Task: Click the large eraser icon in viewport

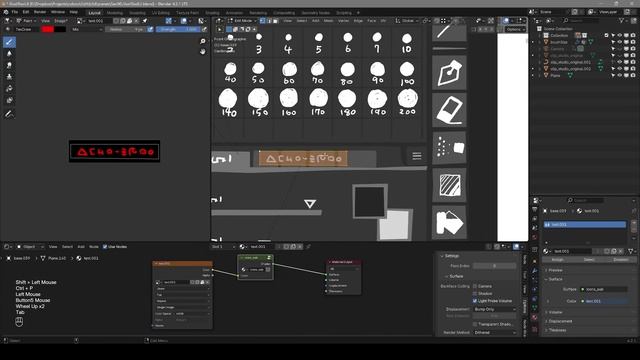Action: 449,110
